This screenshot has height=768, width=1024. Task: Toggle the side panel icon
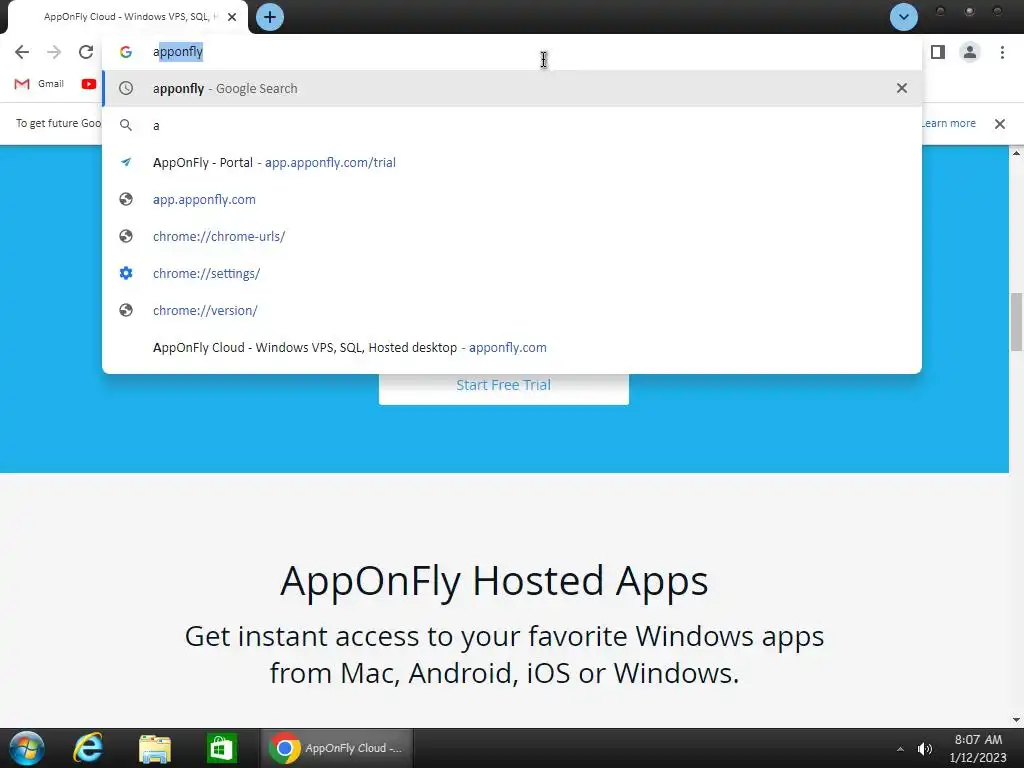point(938,52)
